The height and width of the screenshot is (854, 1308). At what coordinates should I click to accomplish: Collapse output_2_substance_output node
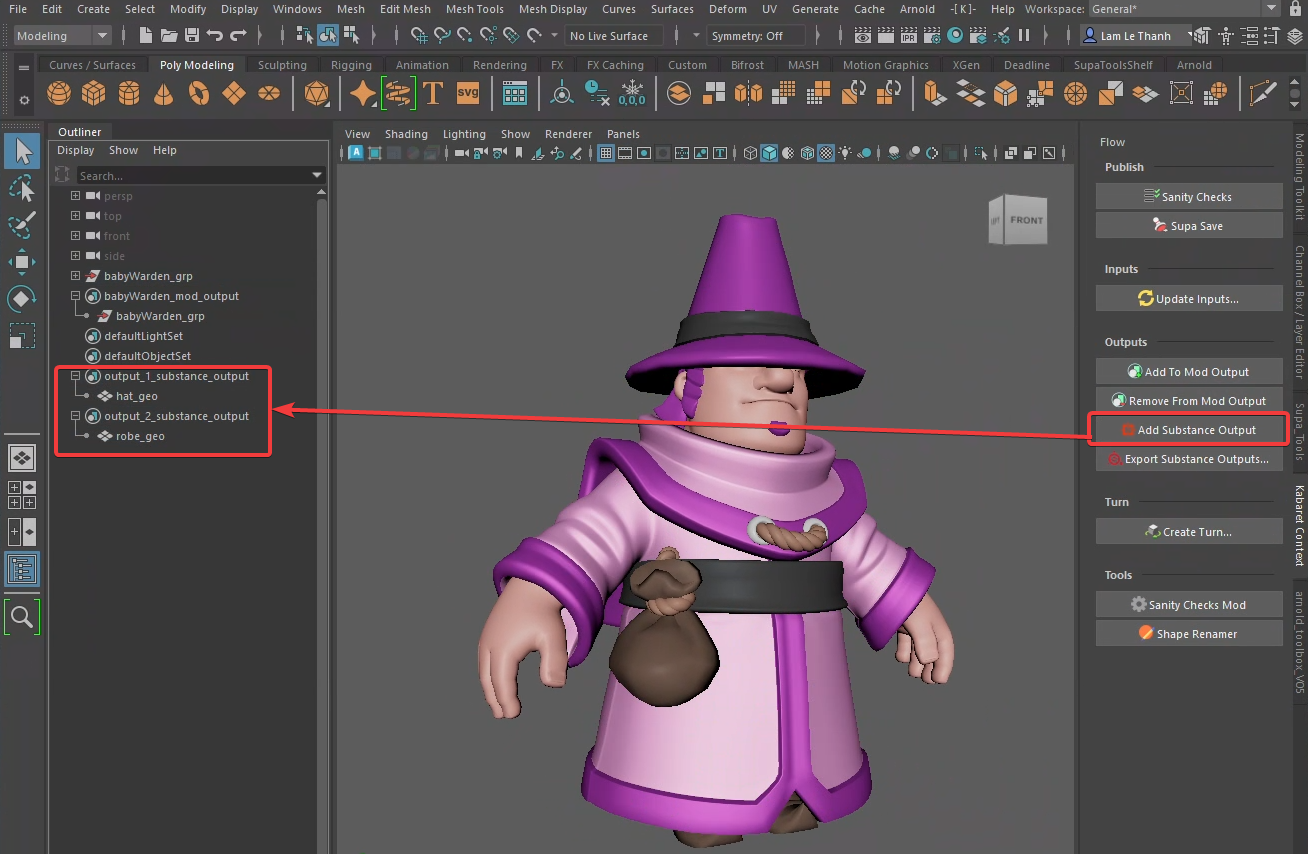click(x=75, y=416)
